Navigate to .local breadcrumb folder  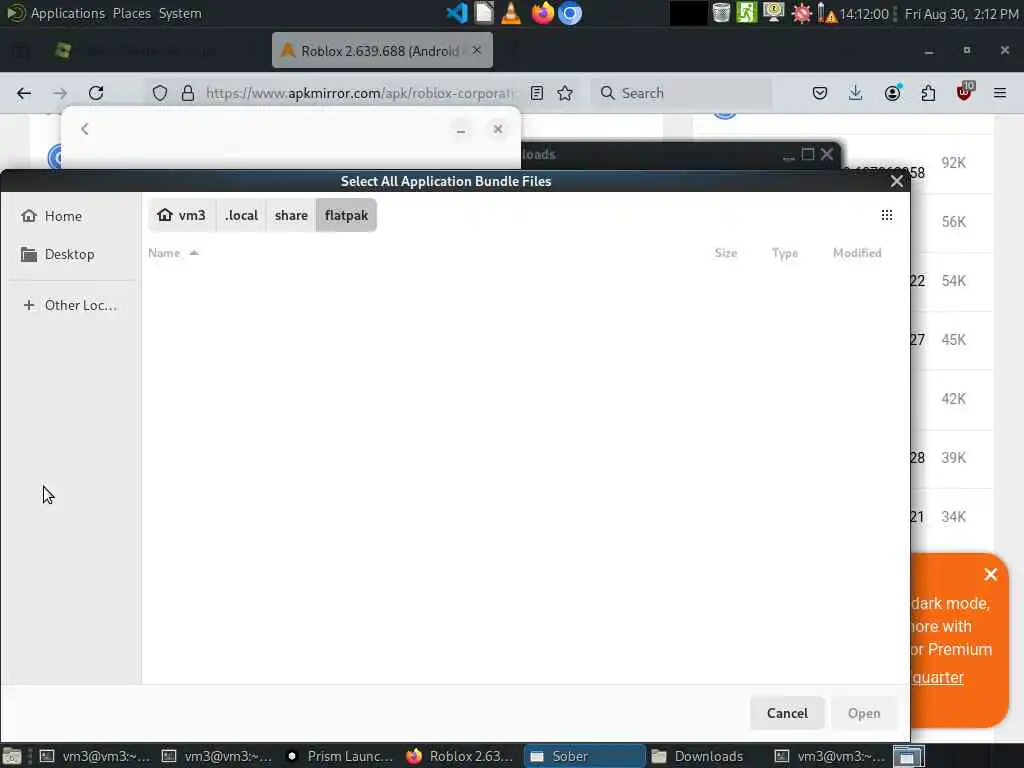tap(241, 216)
